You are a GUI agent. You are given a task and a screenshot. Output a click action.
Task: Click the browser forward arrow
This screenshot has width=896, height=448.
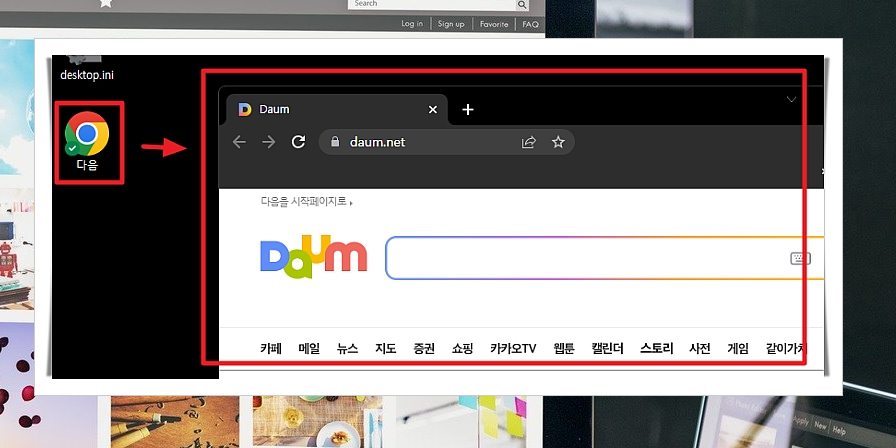click(268, 142)
